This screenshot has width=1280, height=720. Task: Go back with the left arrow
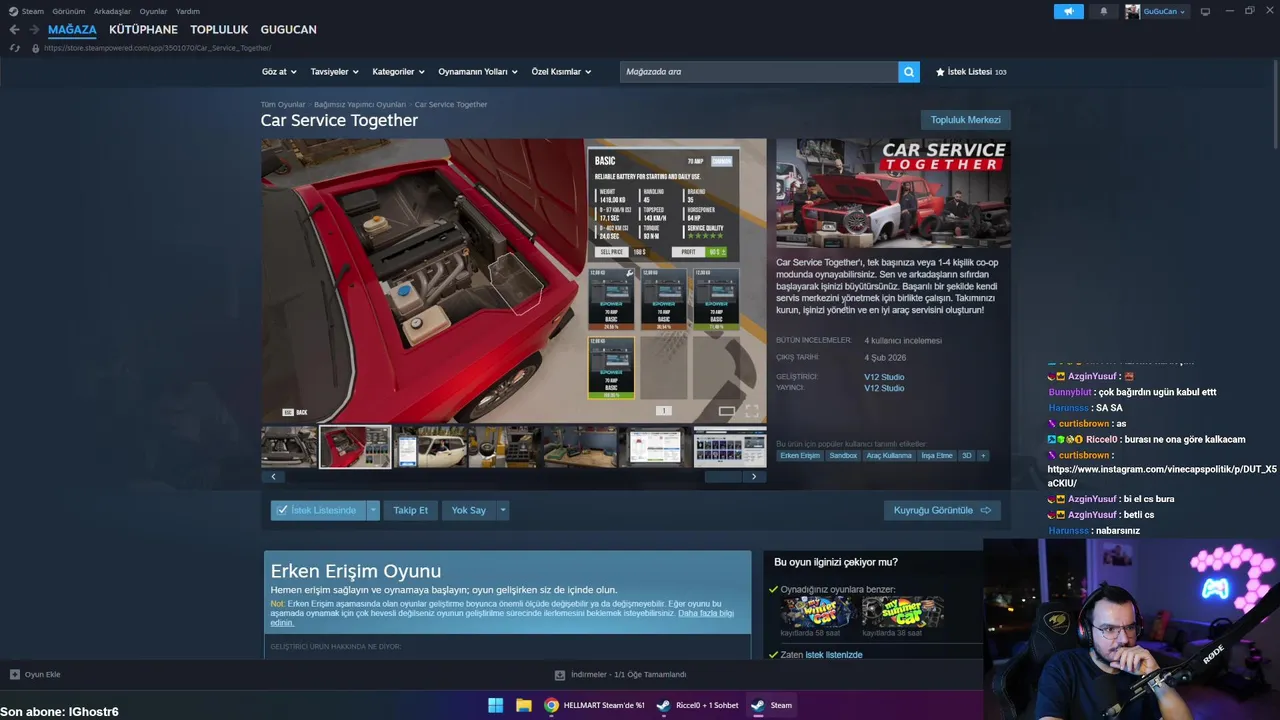tap(14, 30)
